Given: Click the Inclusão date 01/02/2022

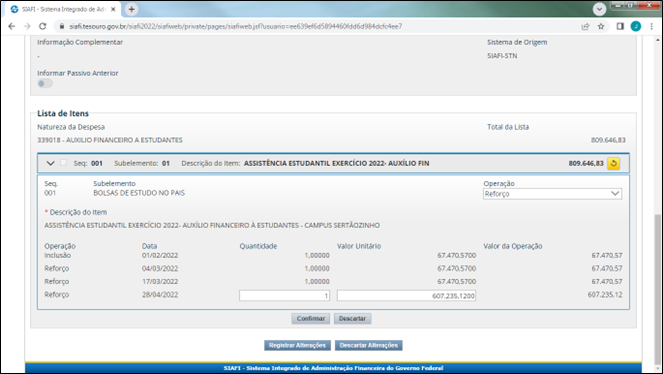Looking at the screenshot, I should point(160,255).
